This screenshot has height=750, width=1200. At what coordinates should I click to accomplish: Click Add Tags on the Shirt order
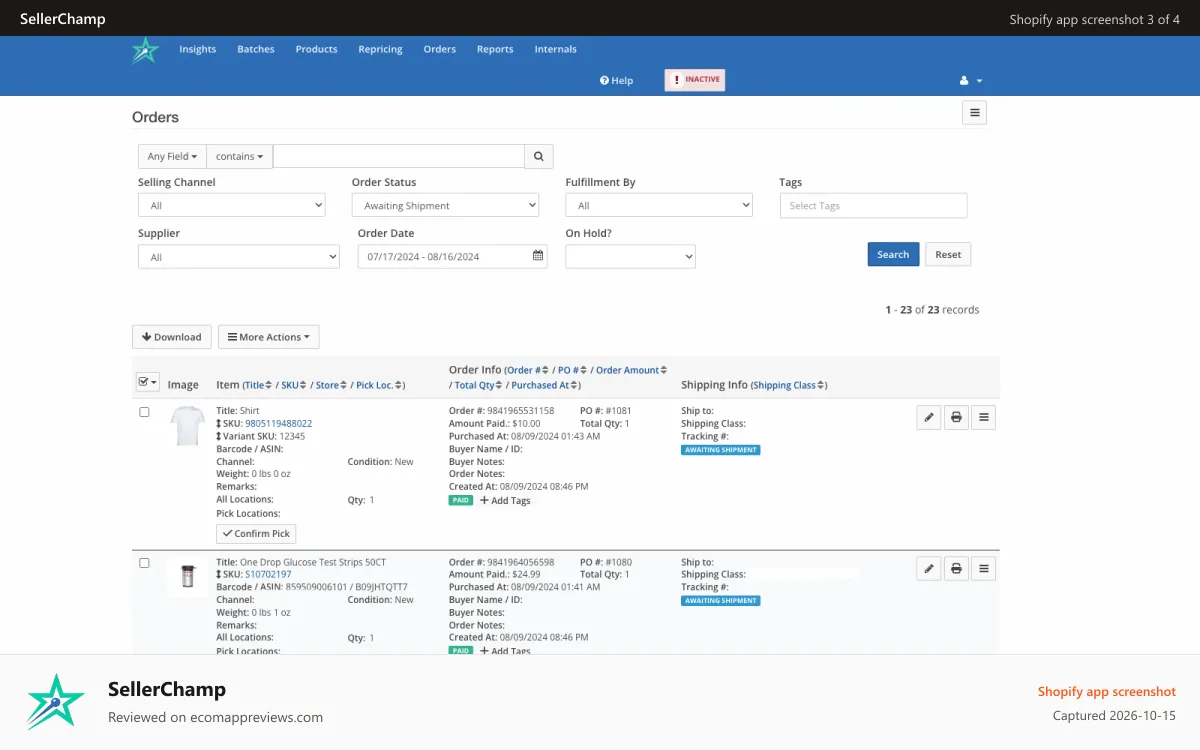coord(505,500)
